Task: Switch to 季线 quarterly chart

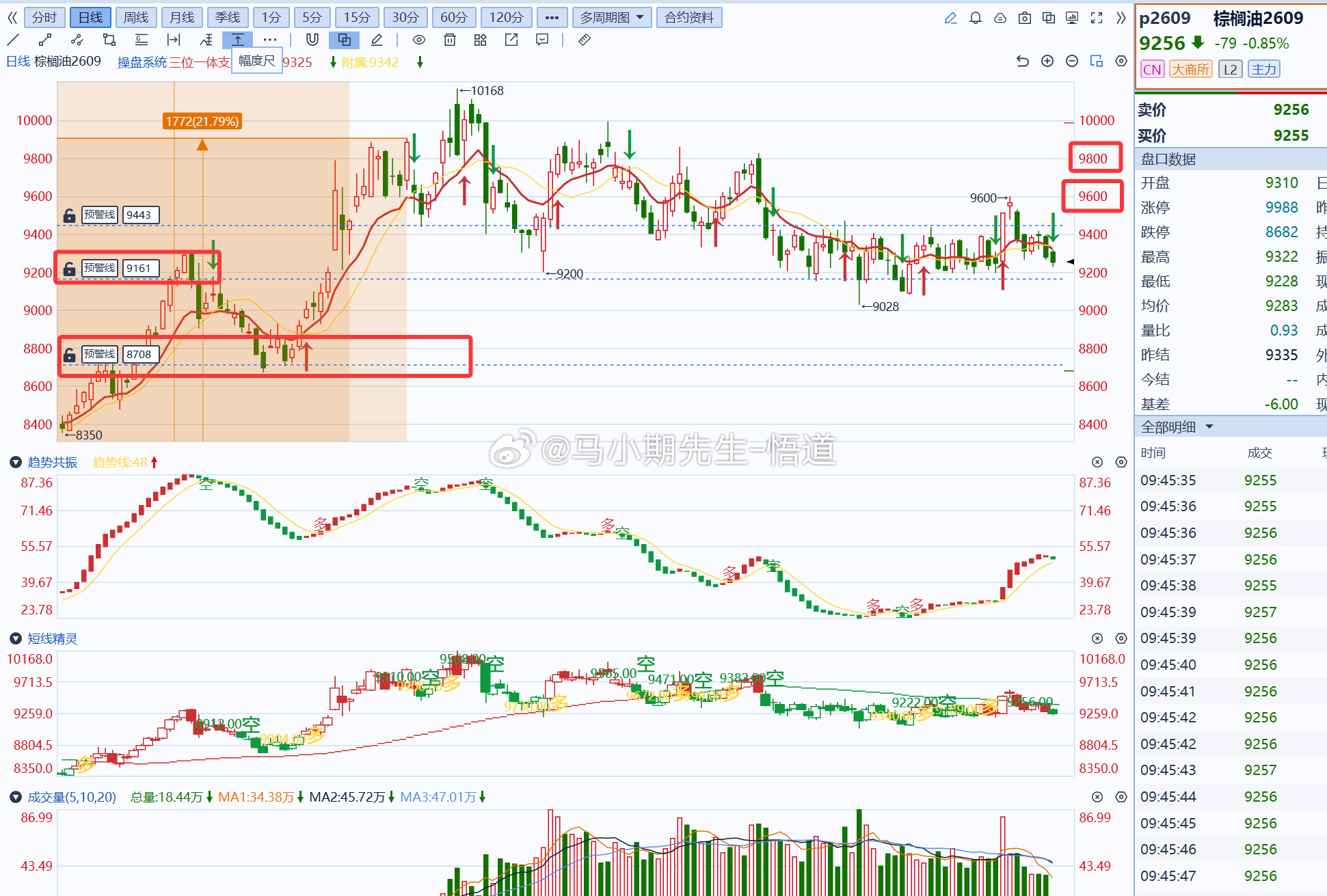Action: click(x=228, y=18)
